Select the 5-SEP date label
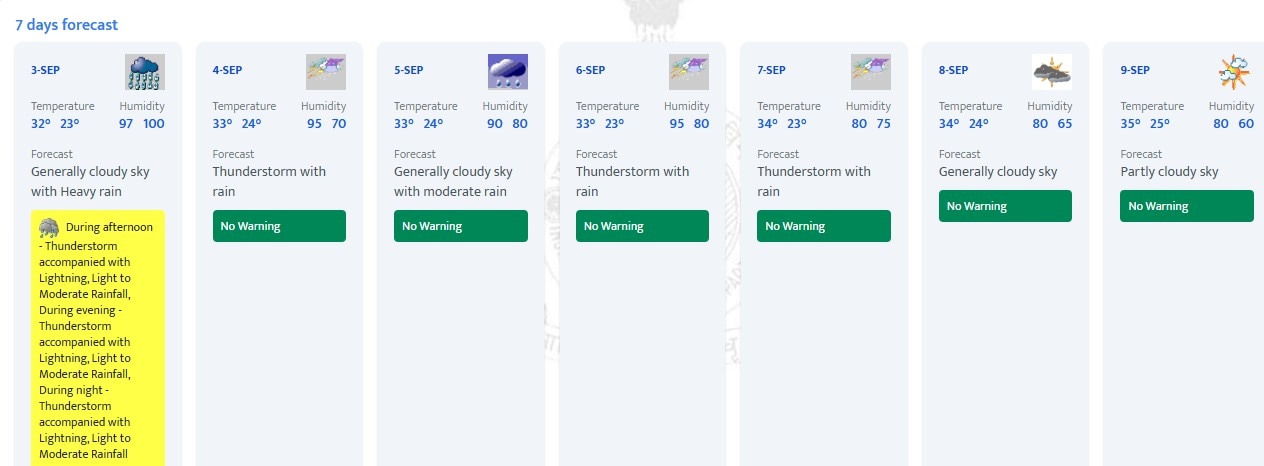The image size is (1264, 466). pos(409,70)
